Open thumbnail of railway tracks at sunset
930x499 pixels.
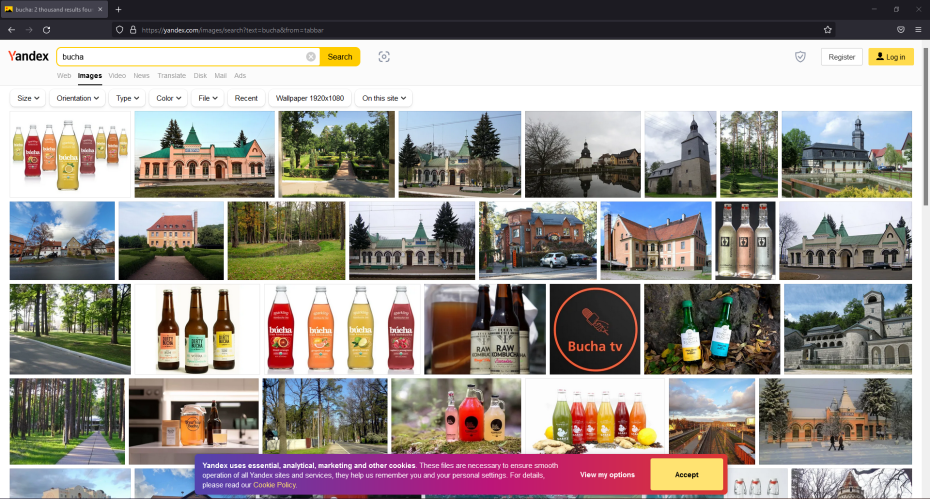[712, 421]
